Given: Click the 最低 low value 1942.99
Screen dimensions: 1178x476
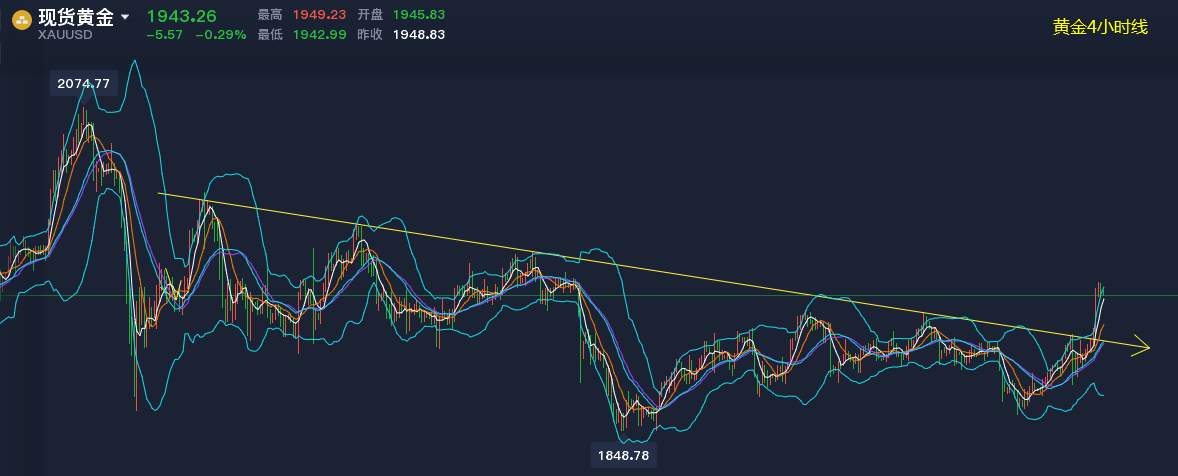Looking at the screenshot, I should (319, 35).
